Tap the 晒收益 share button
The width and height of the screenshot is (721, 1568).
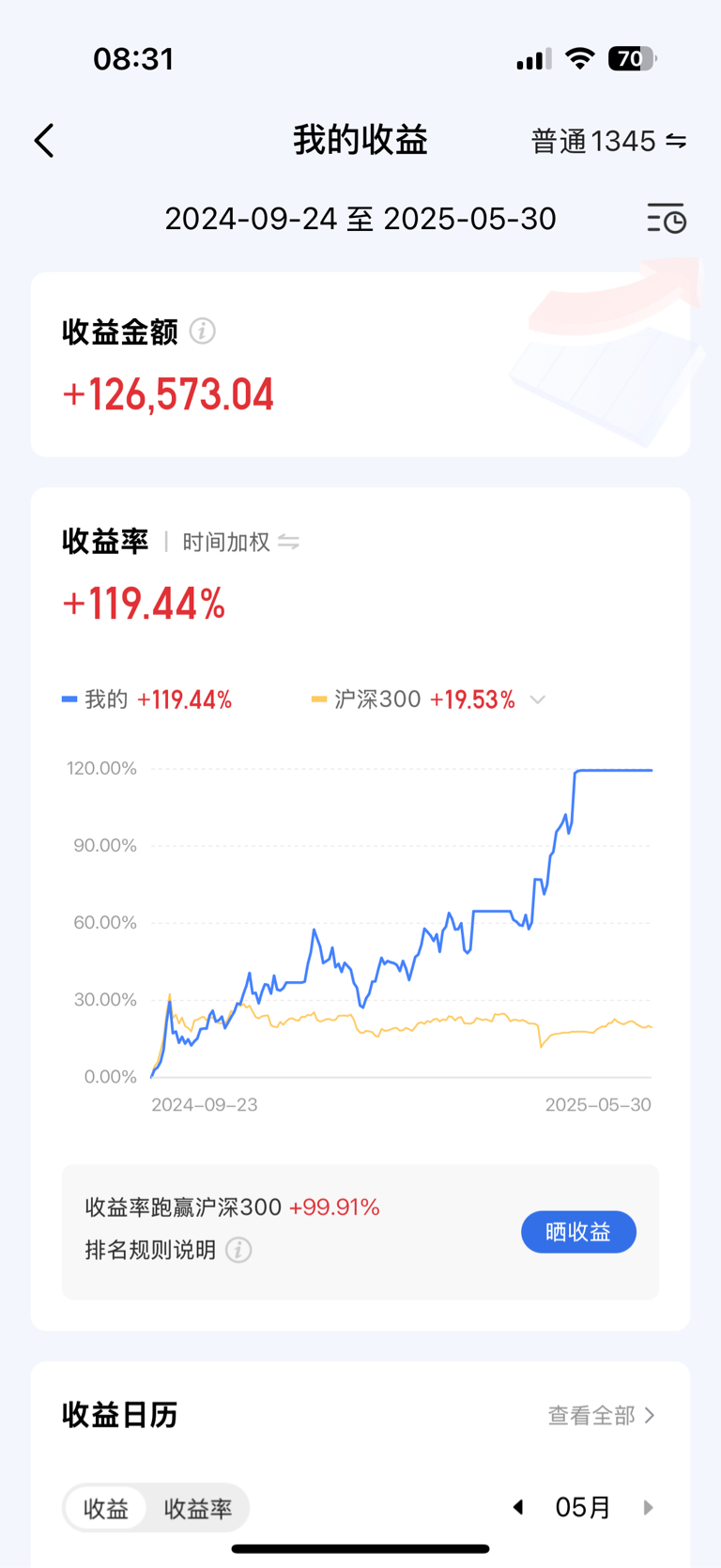click(578, 1232)
